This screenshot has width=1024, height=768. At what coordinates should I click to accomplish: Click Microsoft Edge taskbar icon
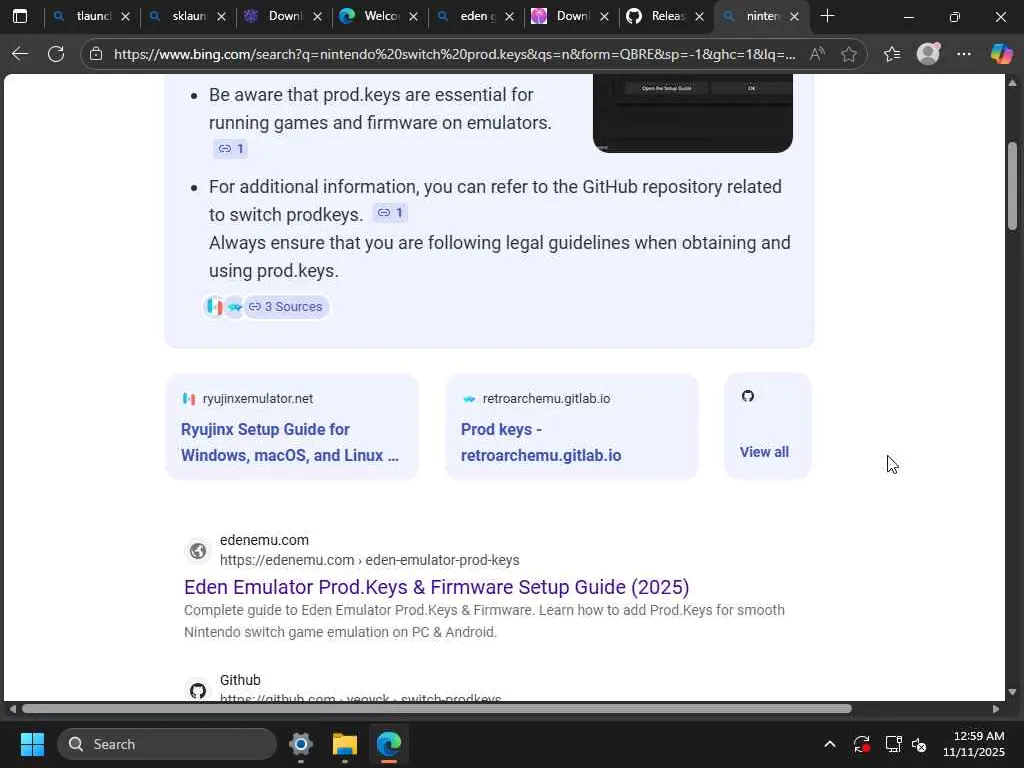[389, 744]
